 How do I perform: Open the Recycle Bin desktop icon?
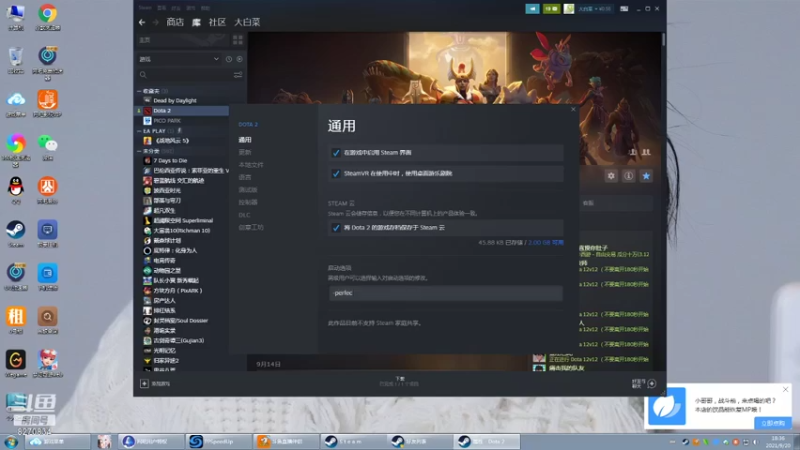pos(16,60)
